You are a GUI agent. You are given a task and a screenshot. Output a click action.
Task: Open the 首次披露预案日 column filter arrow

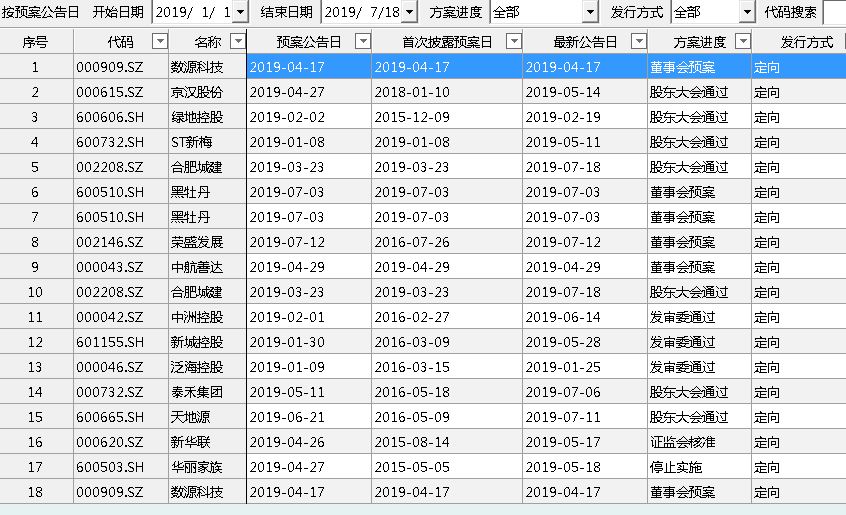tap(514, 42)
